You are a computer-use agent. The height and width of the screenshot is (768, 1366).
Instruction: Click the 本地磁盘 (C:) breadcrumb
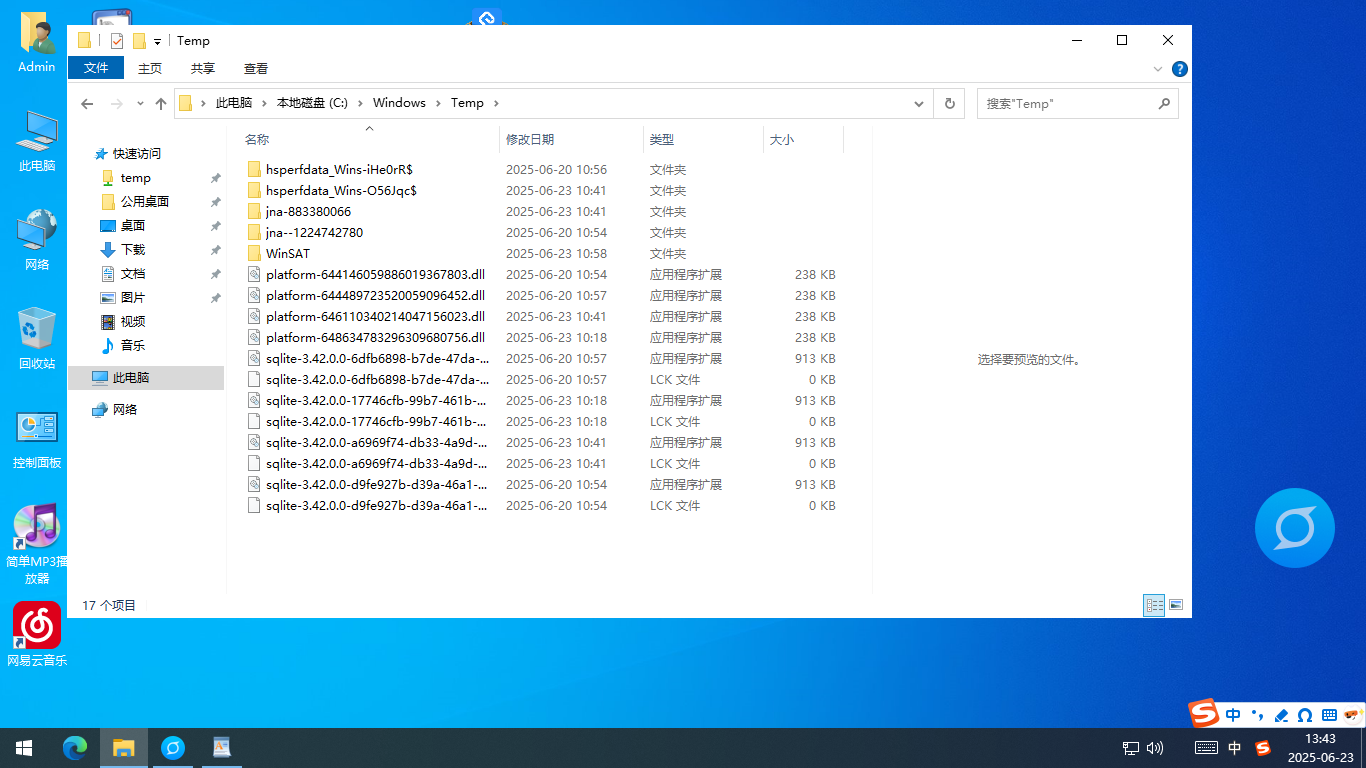point(312,103)
